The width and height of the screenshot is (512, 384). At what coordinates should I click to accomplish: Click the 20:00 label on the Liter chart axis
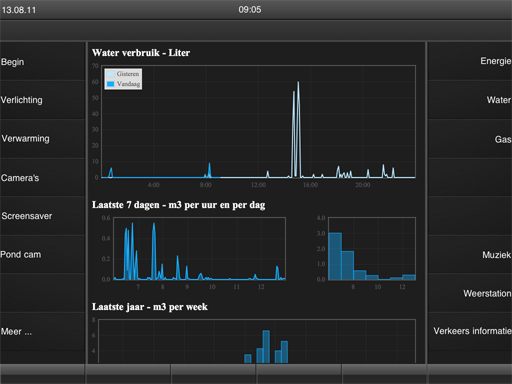click(x=363, y=185)
